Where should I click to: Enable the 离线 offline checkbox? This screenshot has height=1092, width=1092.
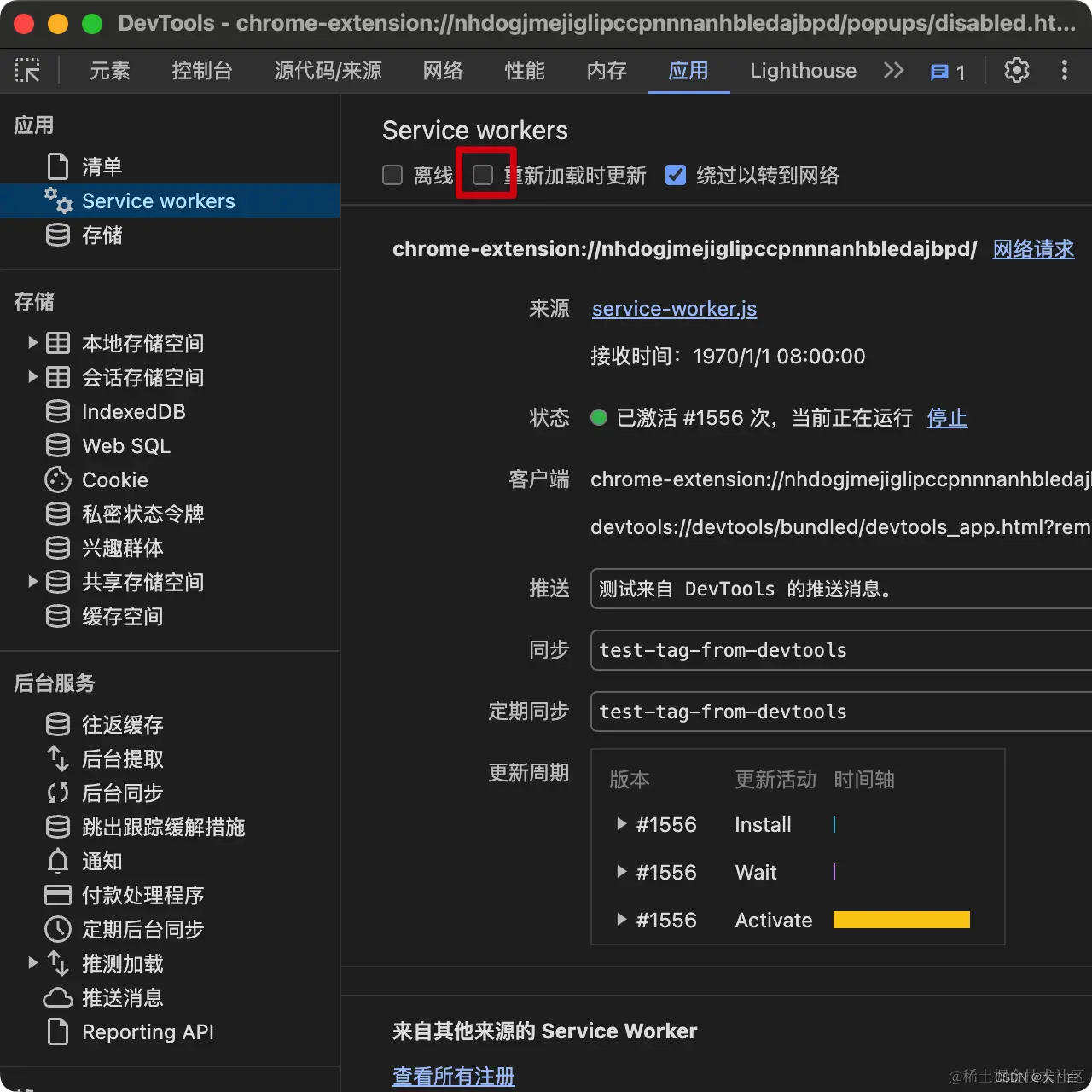(392, 175)
